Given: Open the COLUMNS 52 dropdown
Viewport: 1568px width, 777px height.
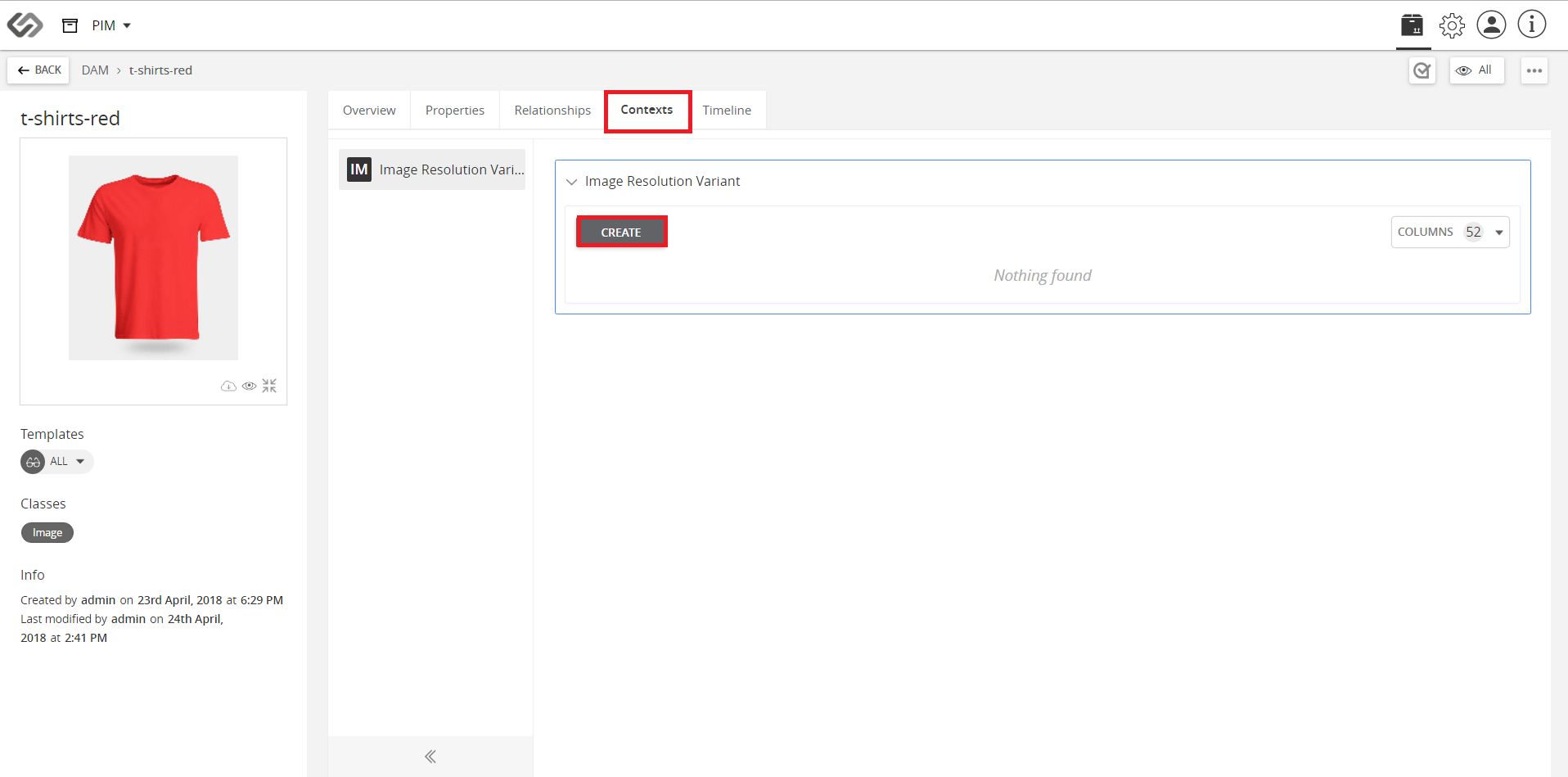Looking at the screenshot, I should [1450, 233].
